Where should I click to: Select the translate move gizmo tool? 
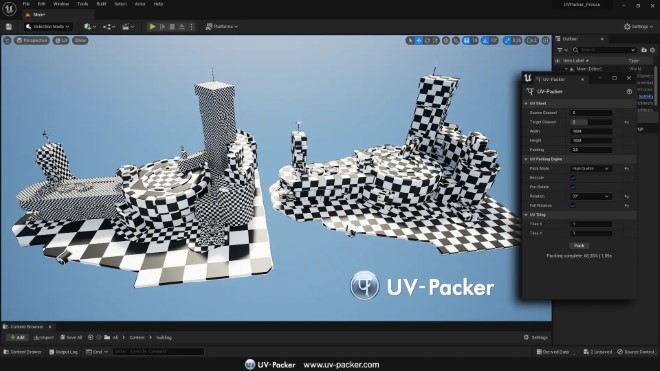pos(419,40)
